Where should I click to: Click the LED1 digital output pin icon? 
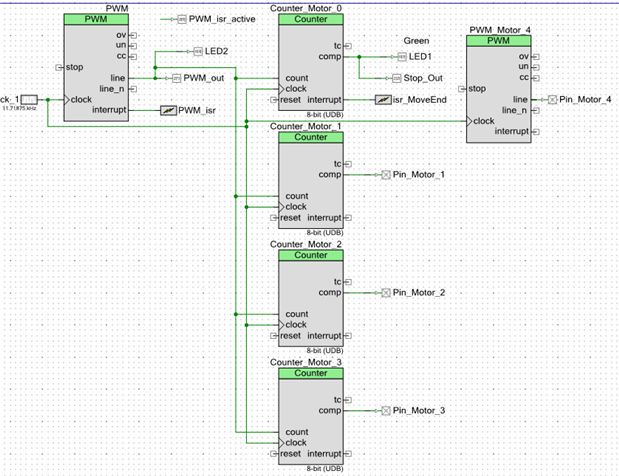[x=402, y=57]
